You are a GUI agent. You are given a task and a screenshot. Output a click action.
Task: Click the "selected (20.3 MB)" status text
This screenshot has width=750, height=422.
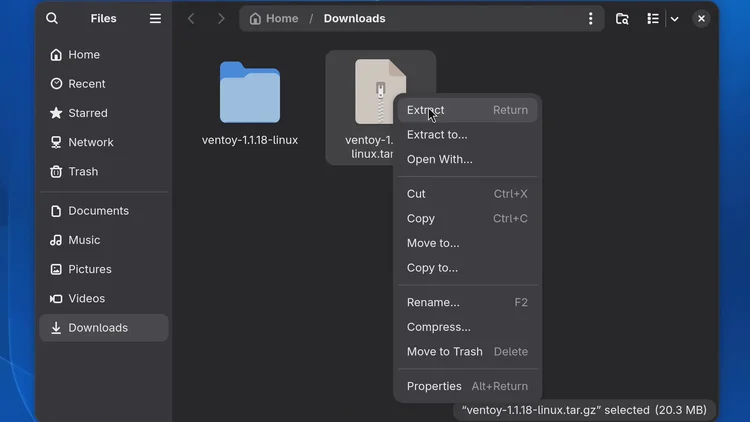click(655, 410)
